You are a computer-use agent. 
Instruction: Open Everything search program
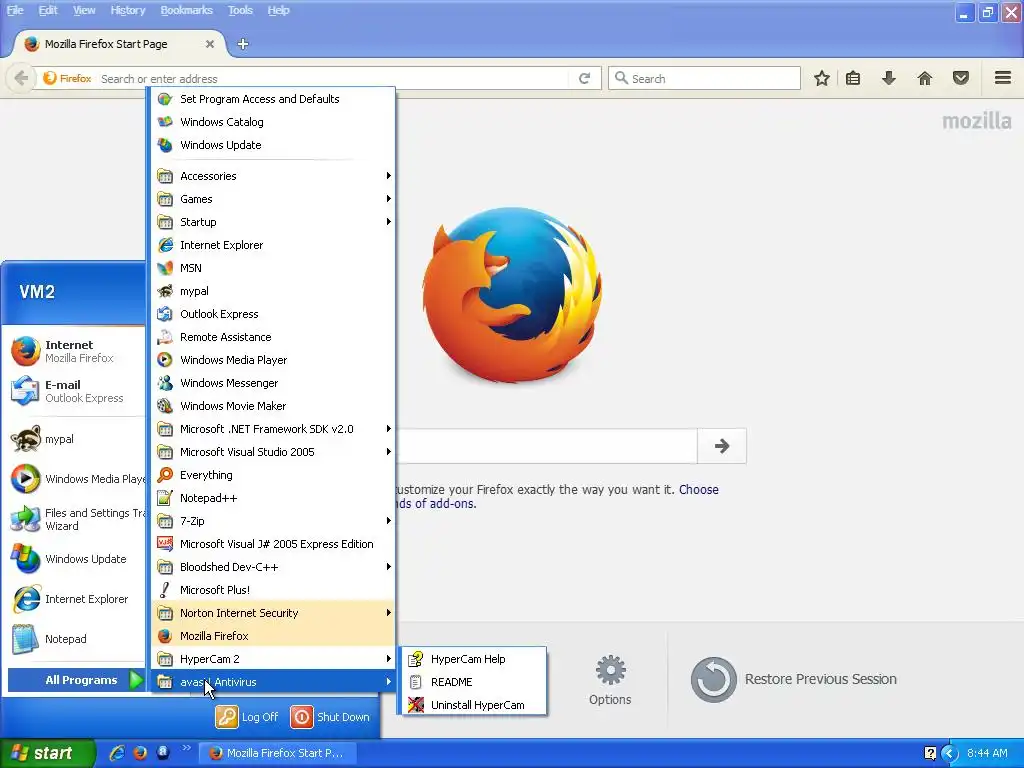(273, 475)
